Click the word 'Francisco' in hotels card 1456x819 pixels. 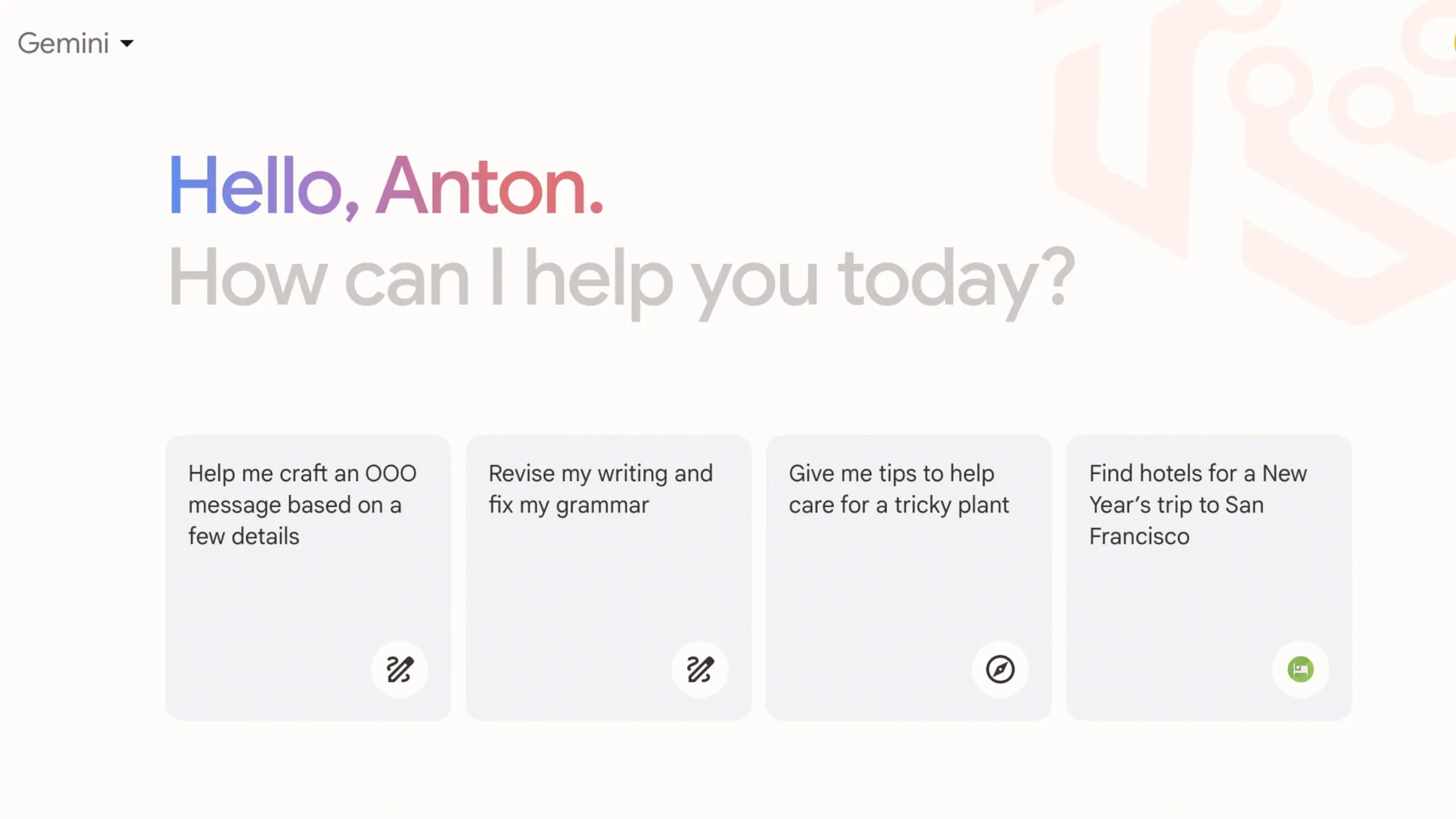pyautogui.click(x=1139, y=536)
